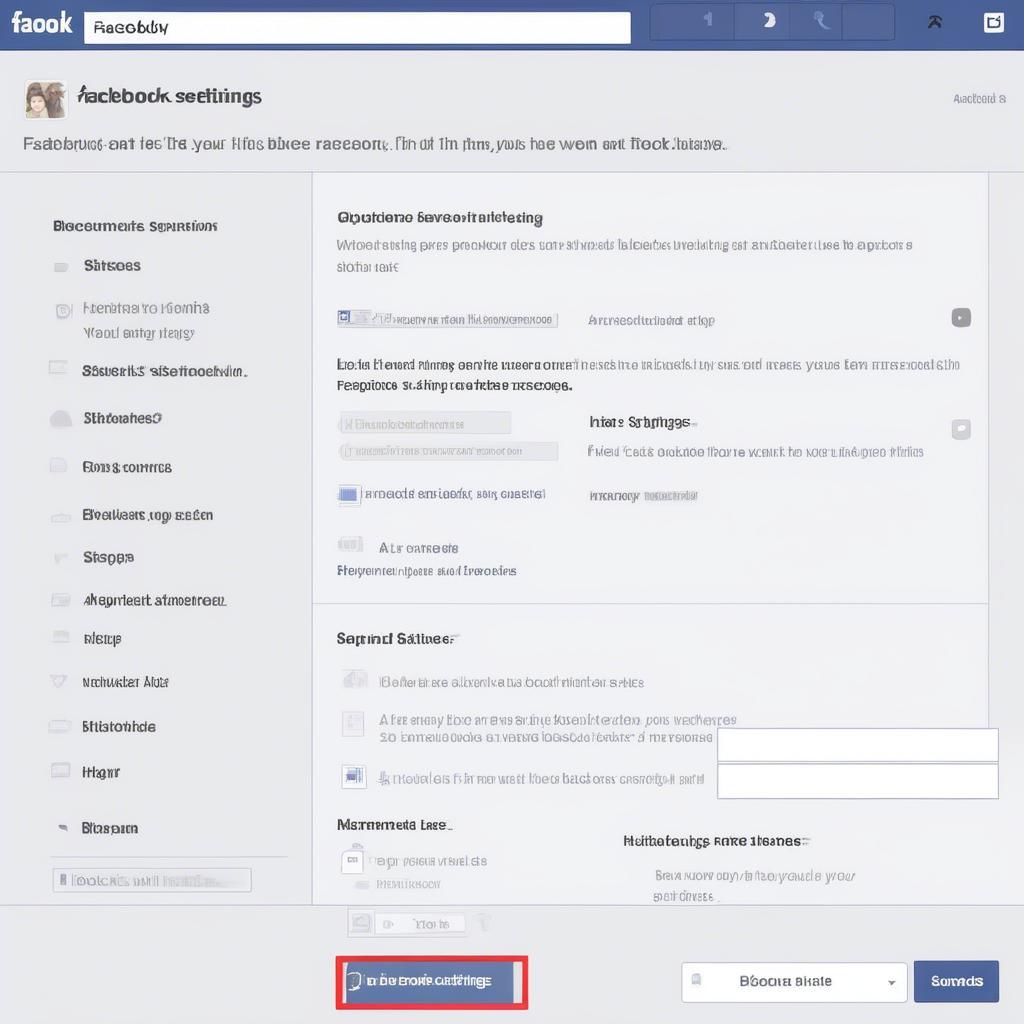Click the icon under "Msmenneta Lase"
The height and width of the screenshot is (1024, 1024).
click(x=352, y=859)
